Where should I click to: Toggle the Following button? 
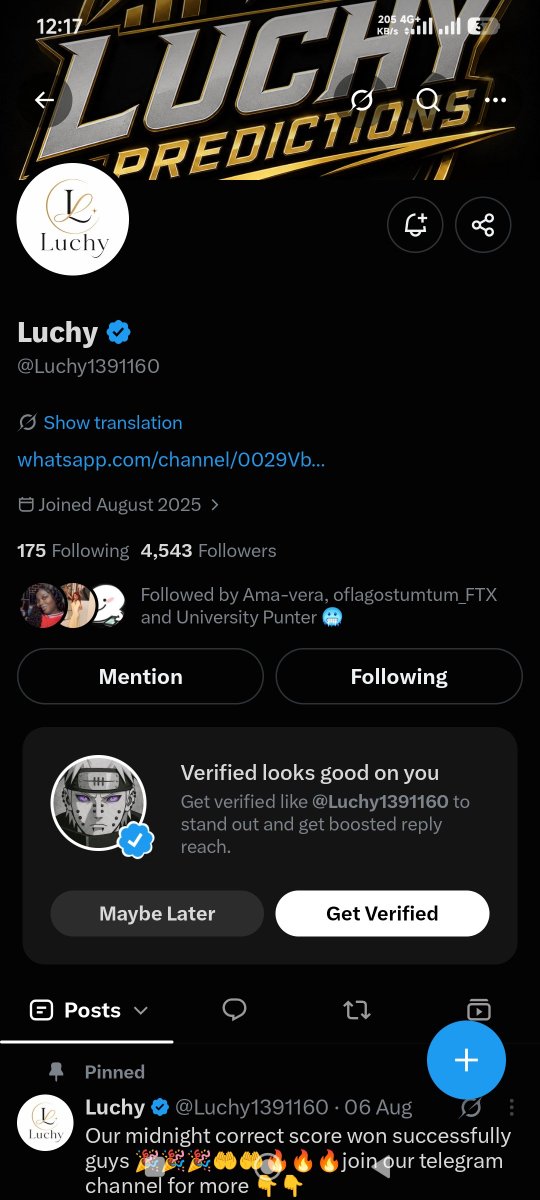coord(399,677)
